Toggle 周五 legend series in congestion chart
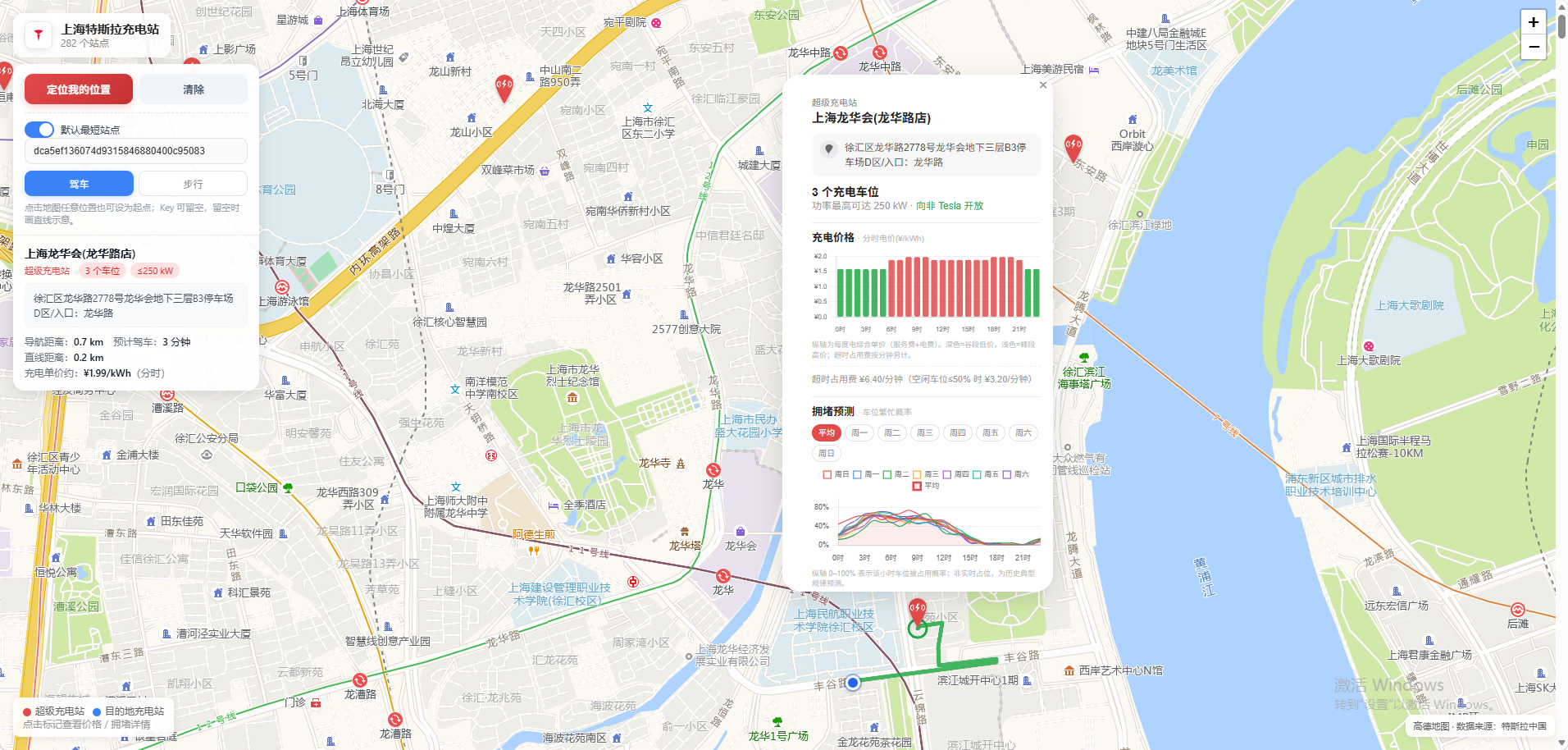The image size is (1568, 750). click(x=986, y=474)
